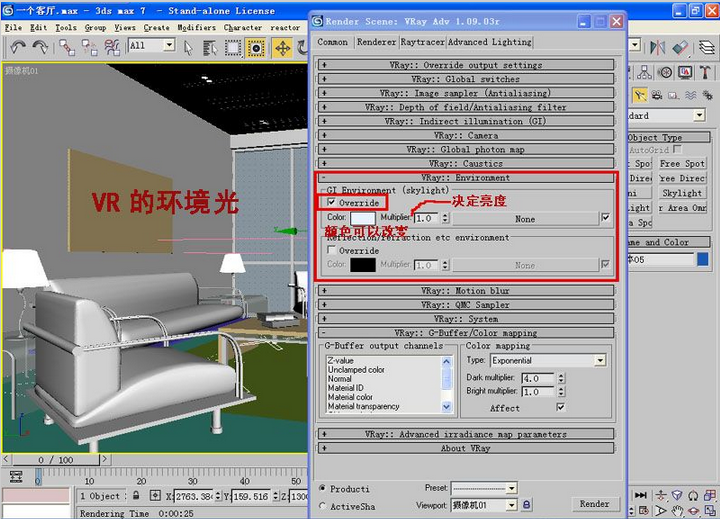720x519 pixels.
Task: Click the Align tool icon
Action: tap(680, 47)
